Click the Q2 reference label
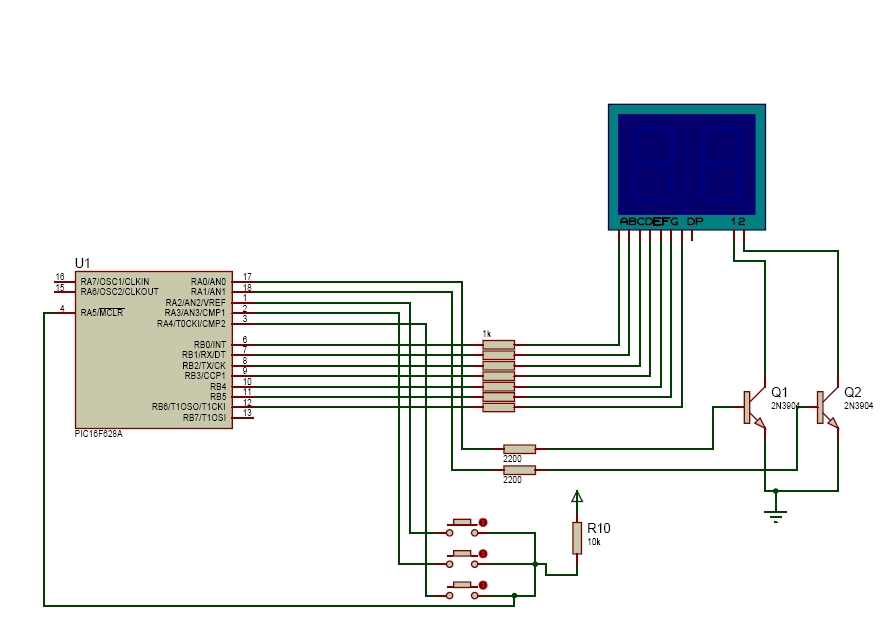 pos(853,392)
